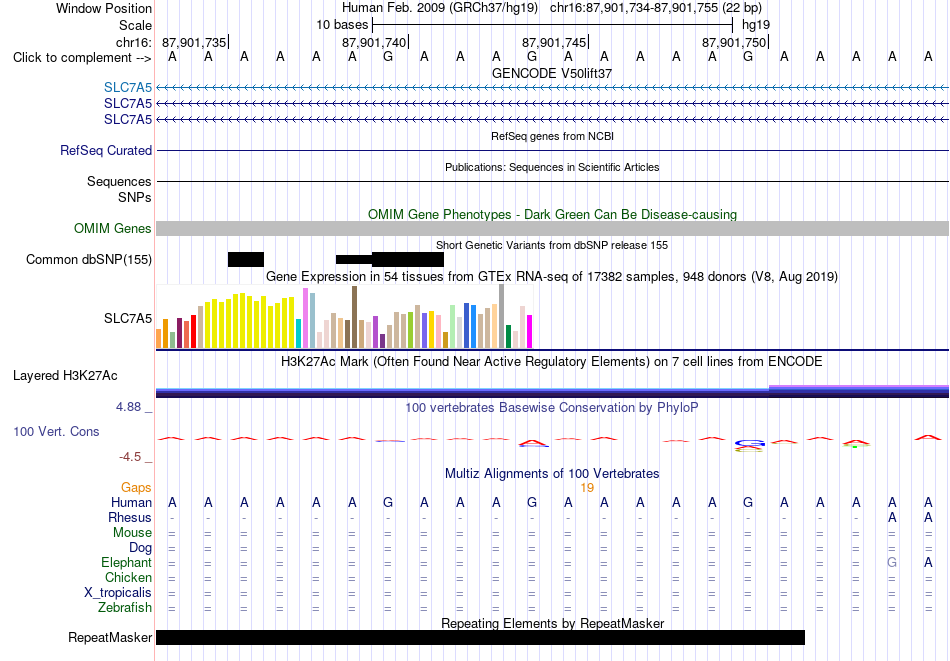Click the 'Click to complement -->' label
The image size is (950, 661).
(82, 58)
